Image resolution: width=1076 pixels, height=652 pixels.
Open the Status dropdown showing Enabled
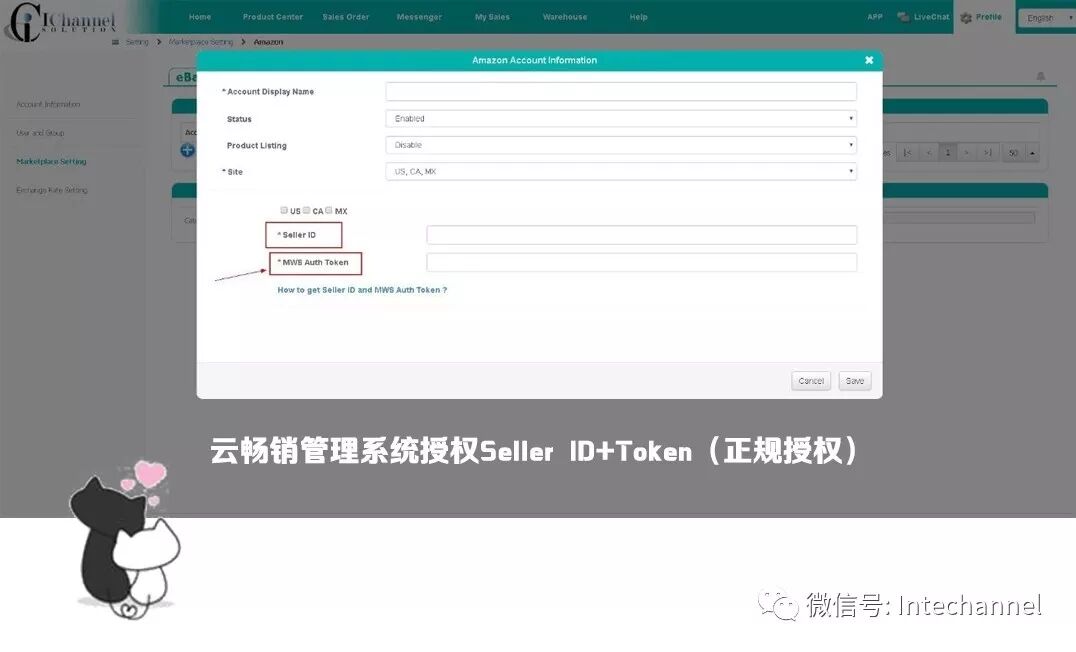click(621, 119)
